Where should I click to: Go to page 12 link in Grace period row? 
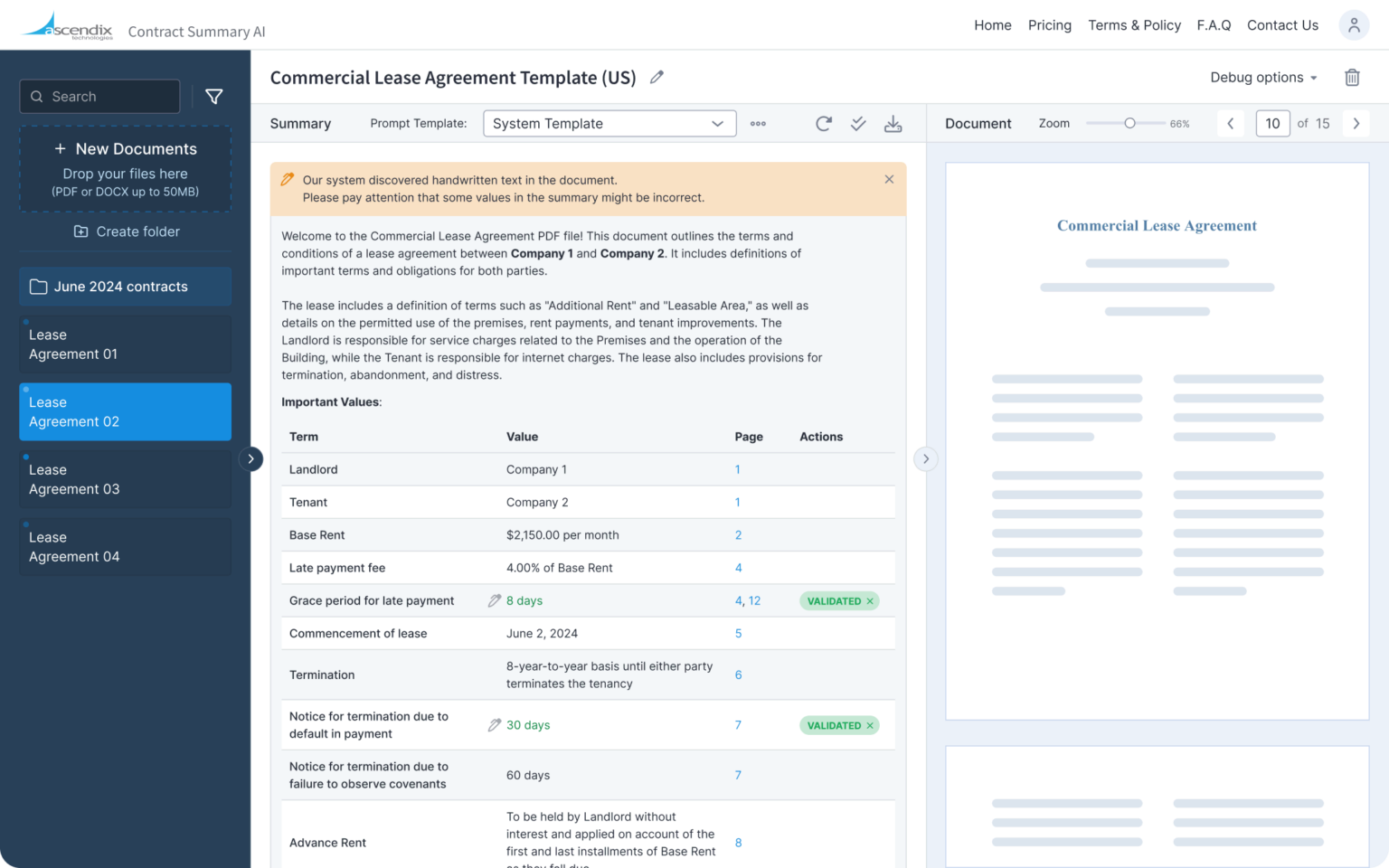[x=754, y=601]
